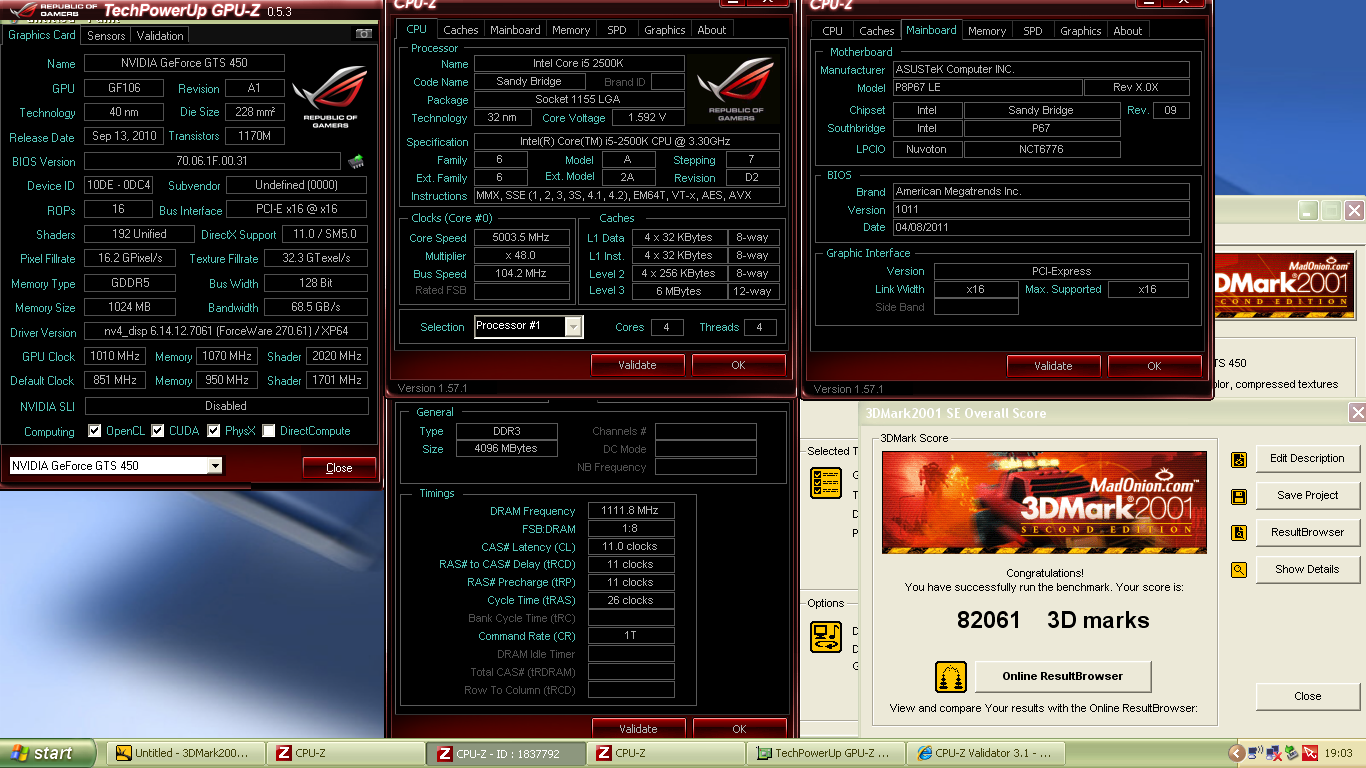Image resolution: width=1366 pixels, height=768 pixels.
Task: Click Close button in GPU-Z
Action: click(339, 468)
